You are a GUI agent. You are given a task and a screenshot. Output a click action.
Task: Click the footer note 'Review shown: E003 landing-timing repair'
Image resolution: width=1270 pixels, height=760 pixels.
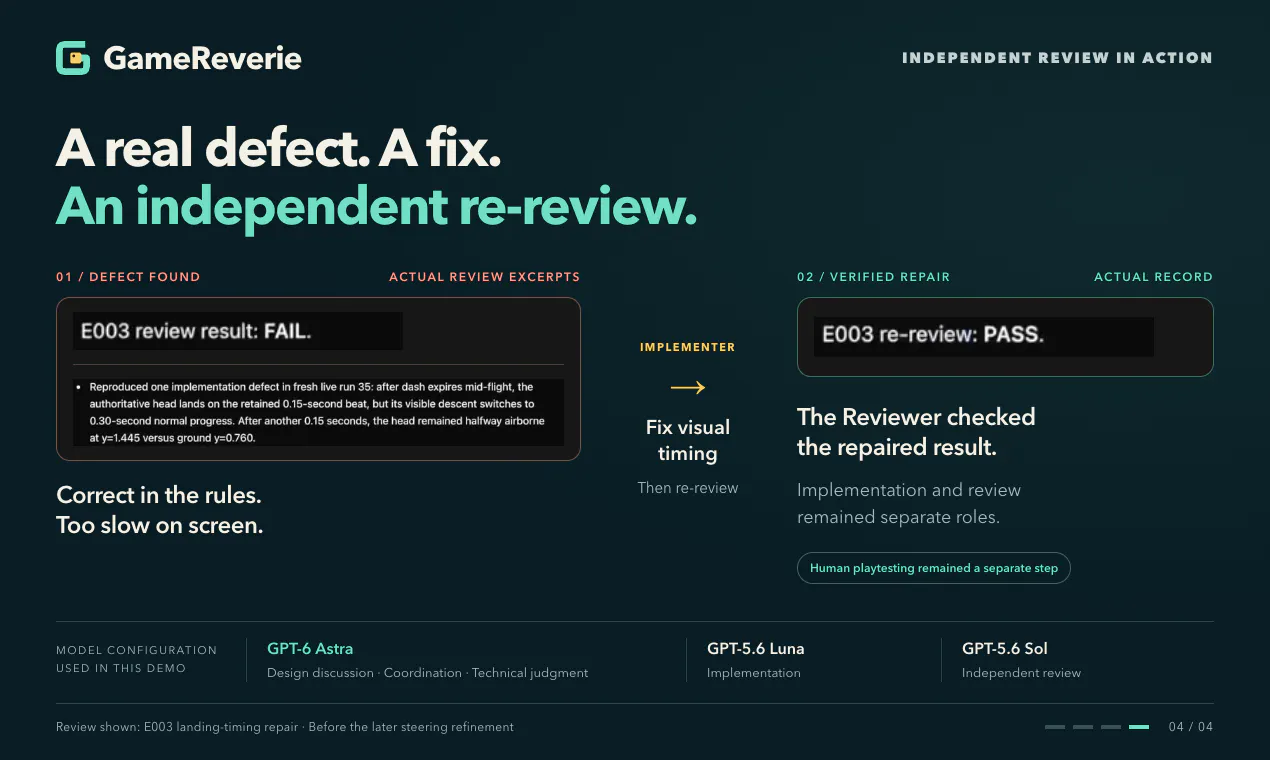click(177, 727)
